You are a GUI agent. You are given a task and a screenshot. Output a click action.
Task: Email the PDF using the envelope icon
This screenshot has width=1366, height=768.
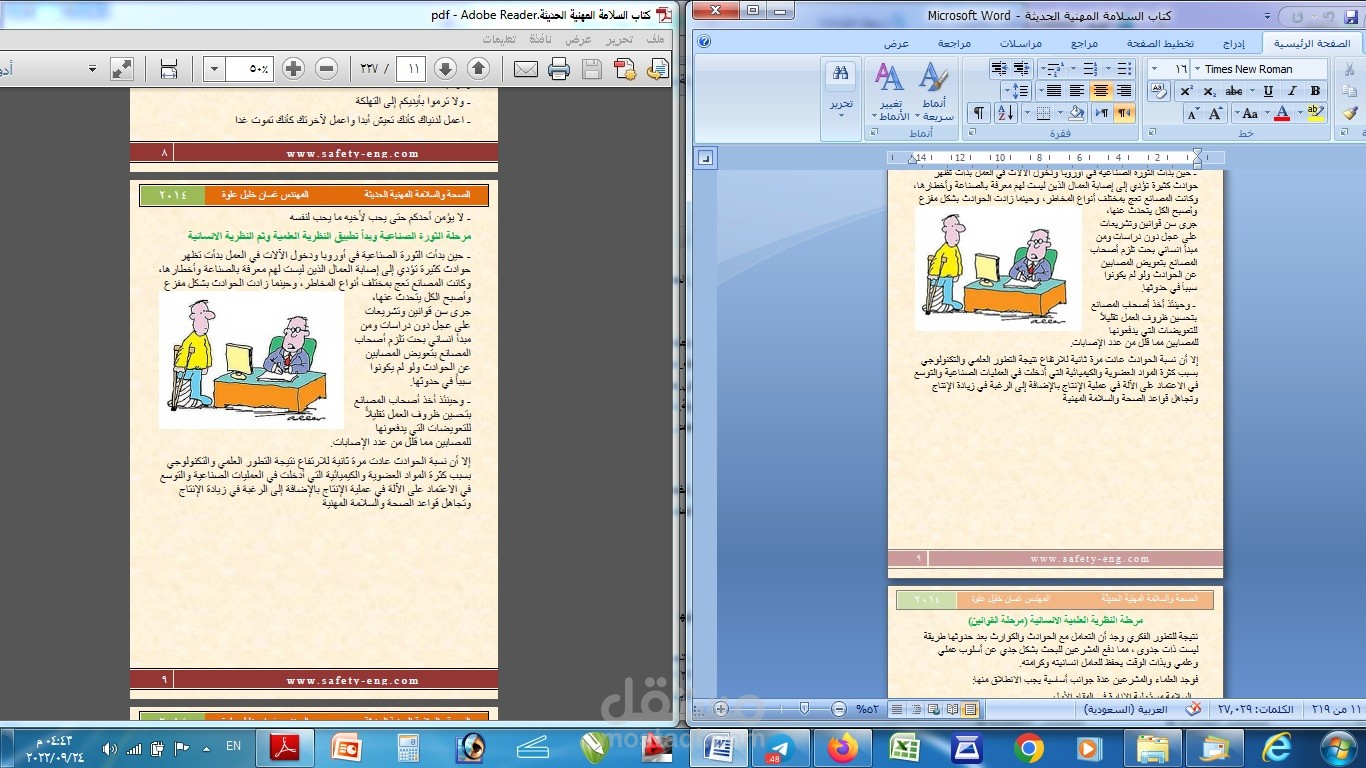525,68
